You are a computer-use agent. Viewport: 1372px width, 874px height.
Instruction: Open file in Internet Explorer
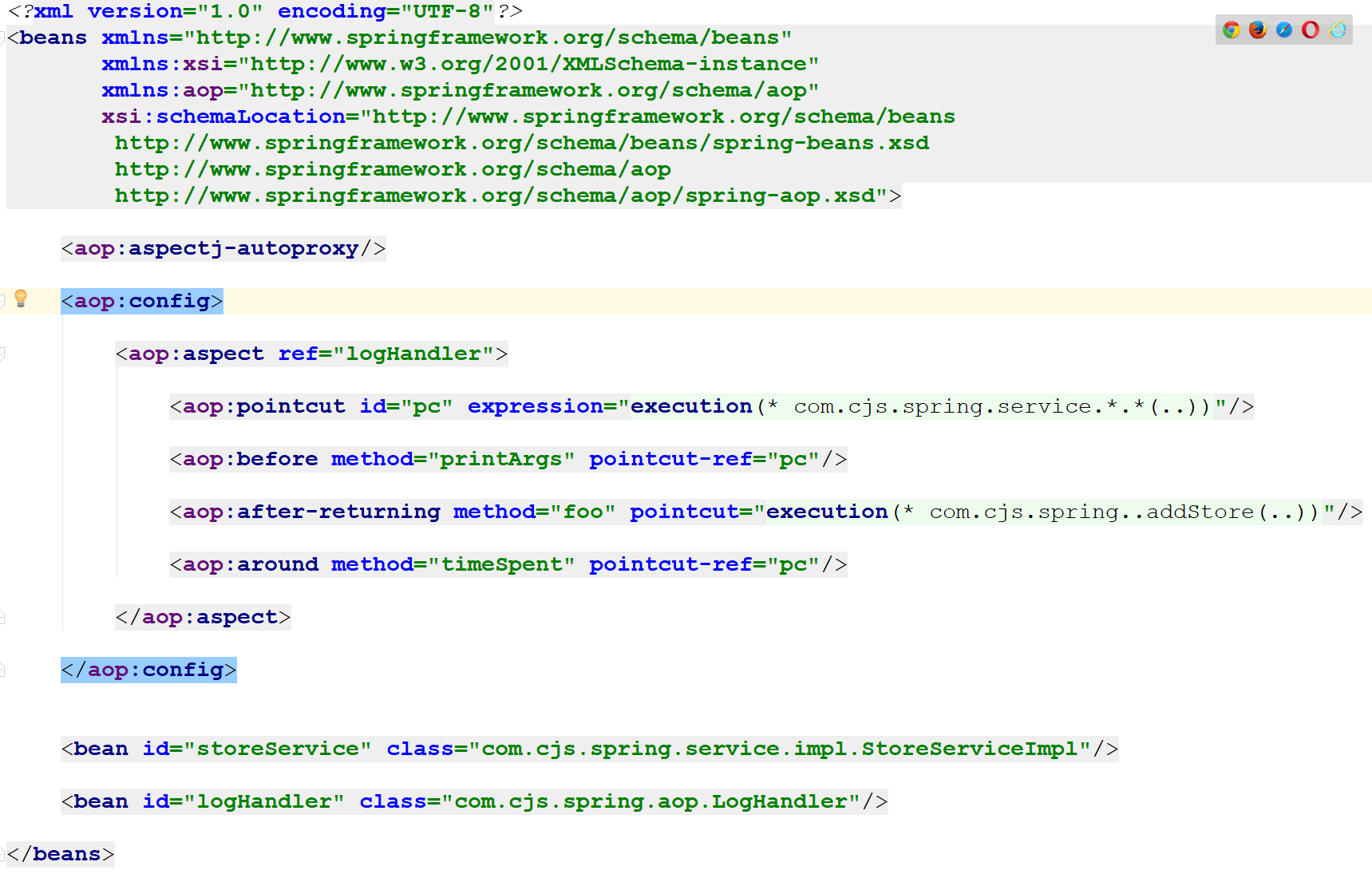pyautogui.click(x=1338, y=30)
